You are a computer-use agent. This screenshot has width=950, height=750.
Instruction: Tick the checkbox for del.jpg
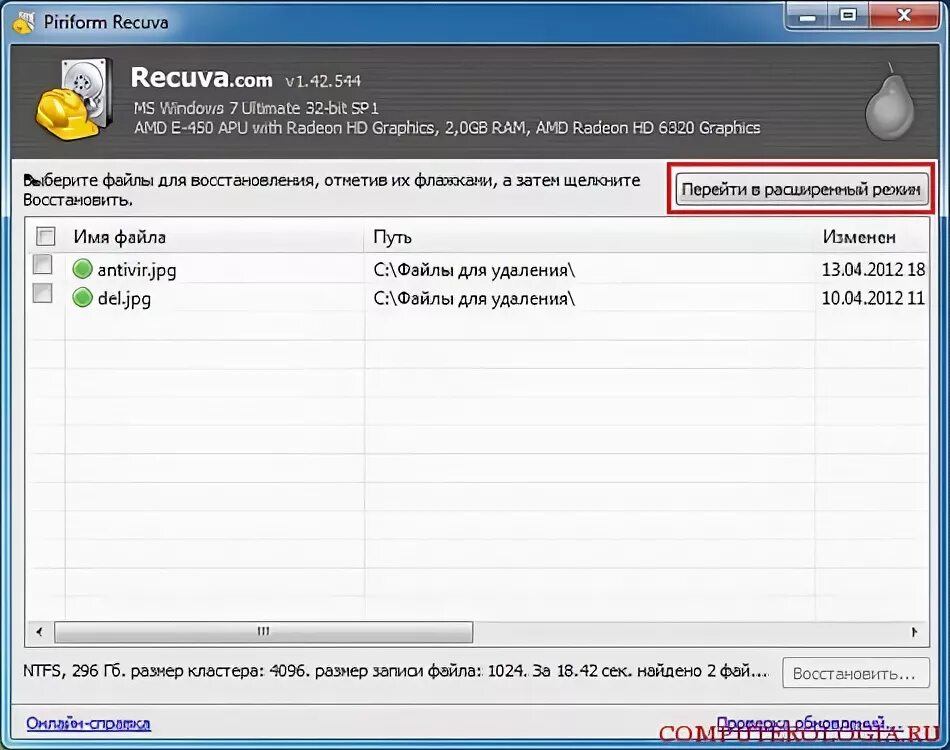42,293
